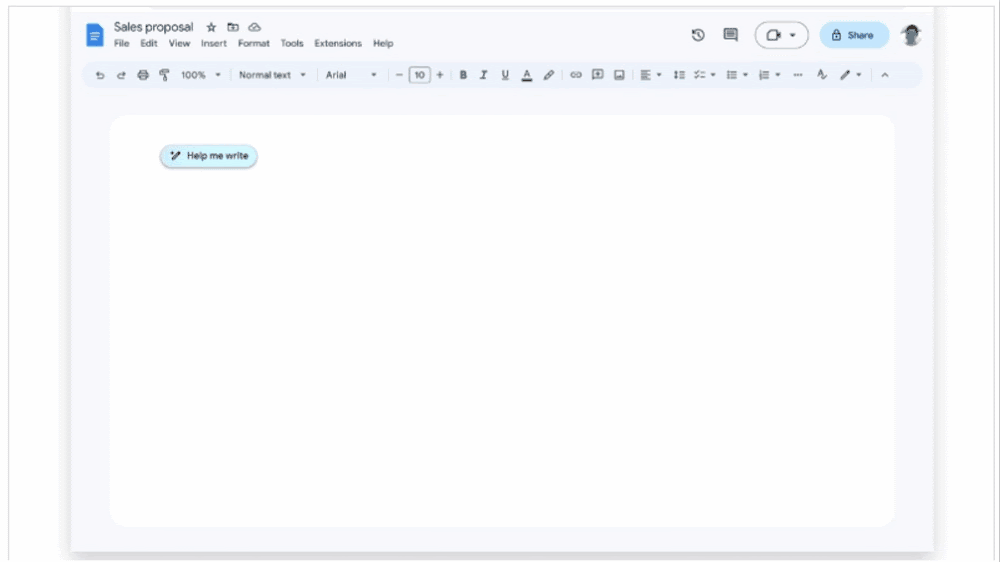Open the Edit menu

149,43
